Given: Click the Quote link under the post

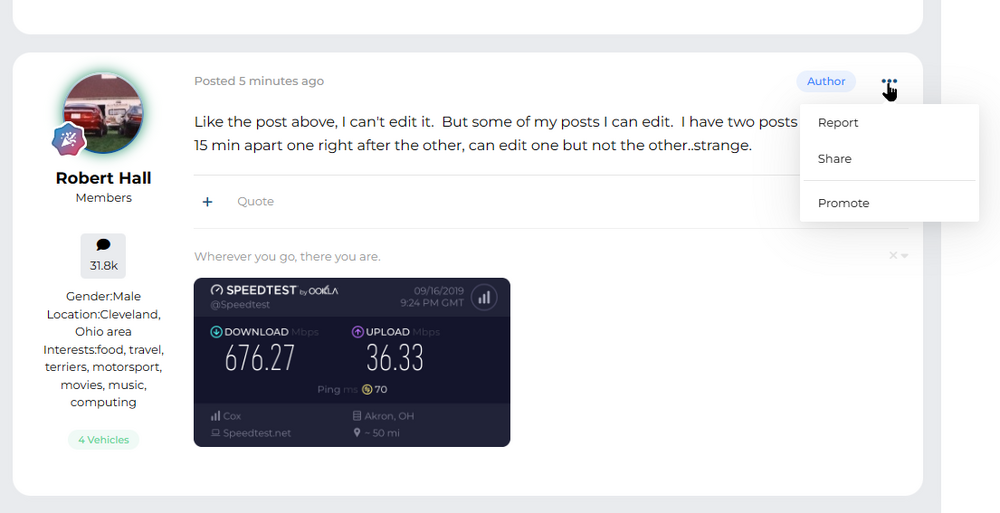Looking at the screenshot, I should [255, 202].
